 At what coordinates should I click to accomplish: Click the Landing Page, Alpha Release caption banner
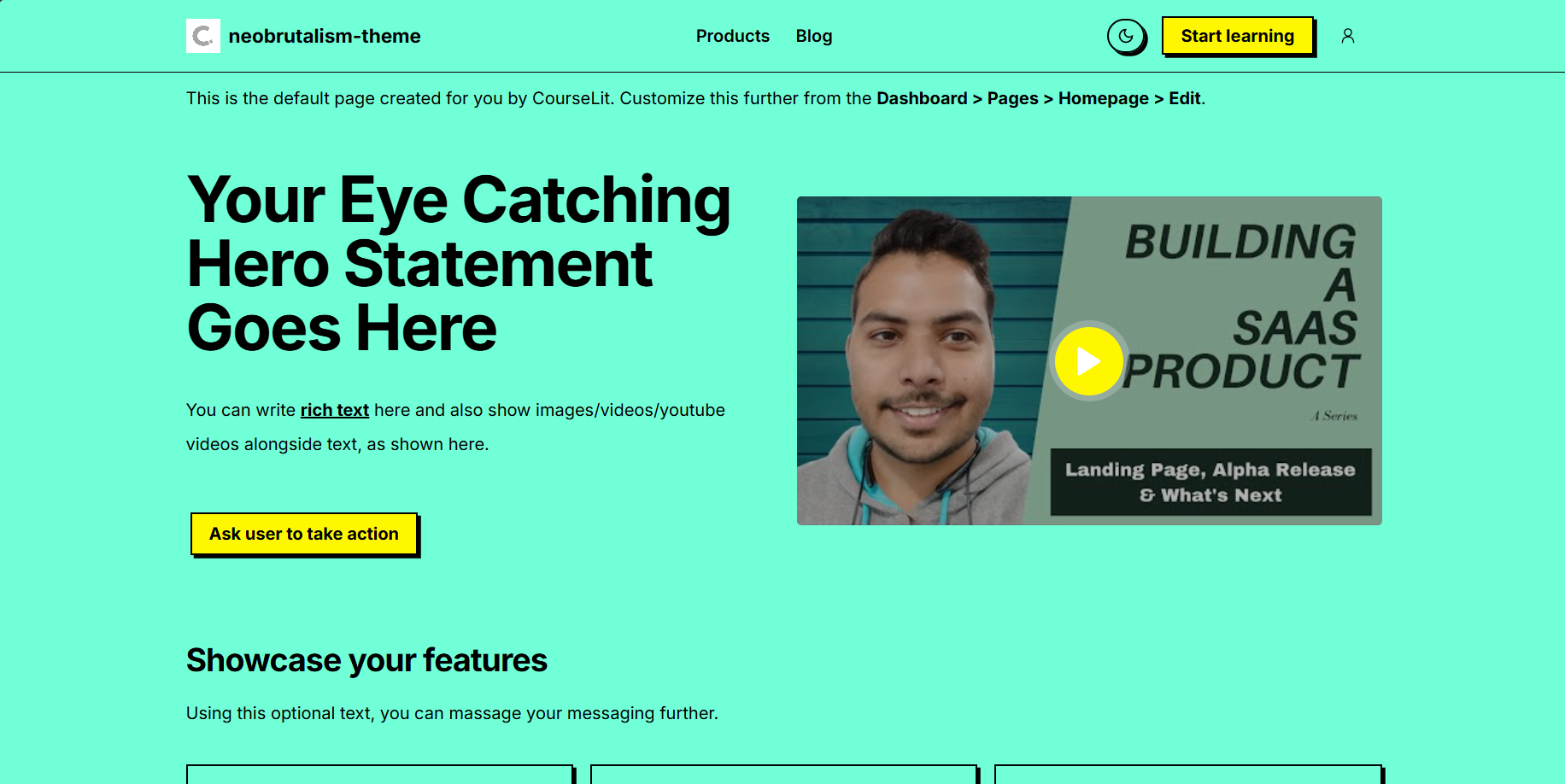(1210, 482)
